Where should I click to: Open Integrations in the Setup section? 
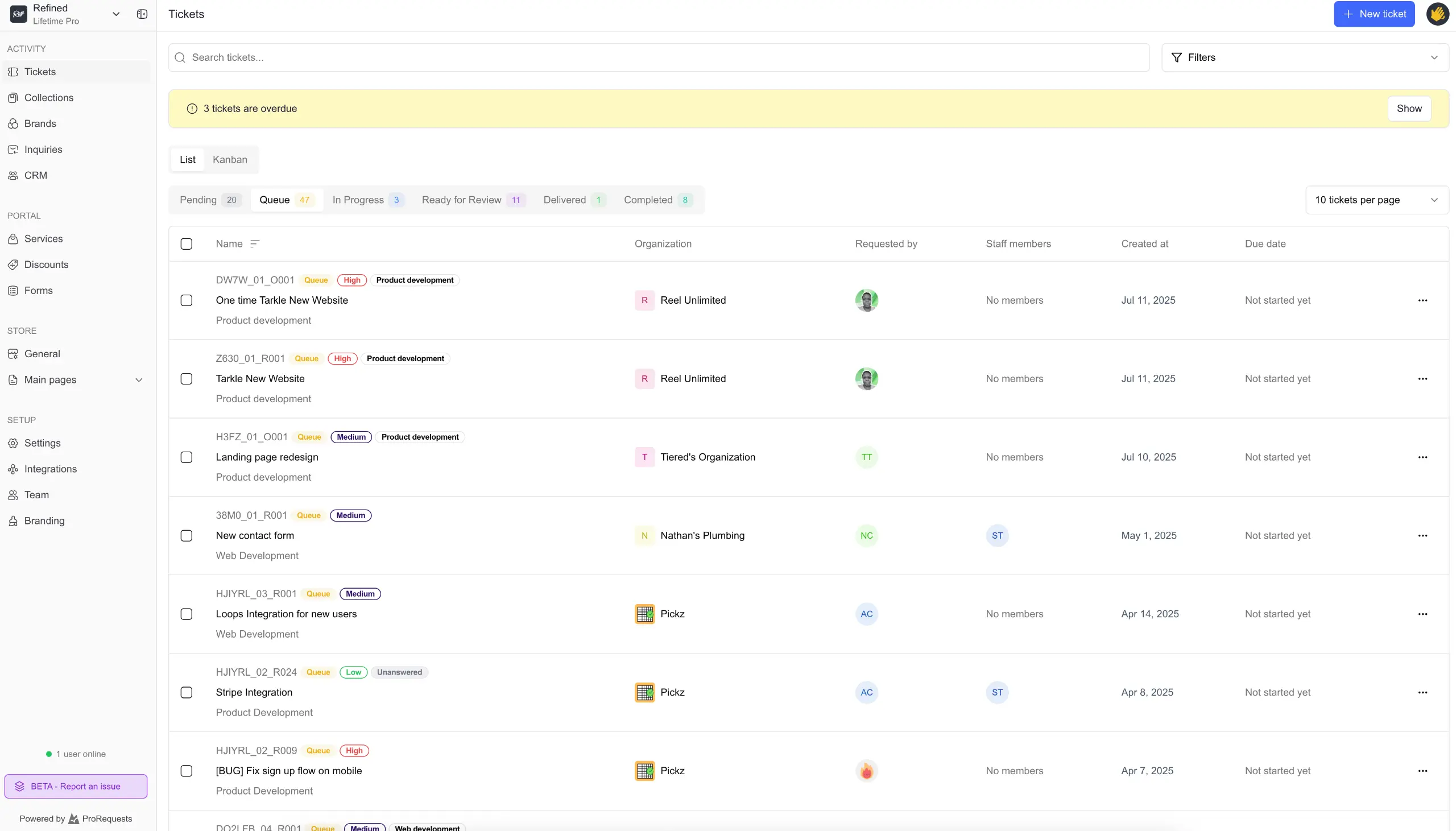50,469
